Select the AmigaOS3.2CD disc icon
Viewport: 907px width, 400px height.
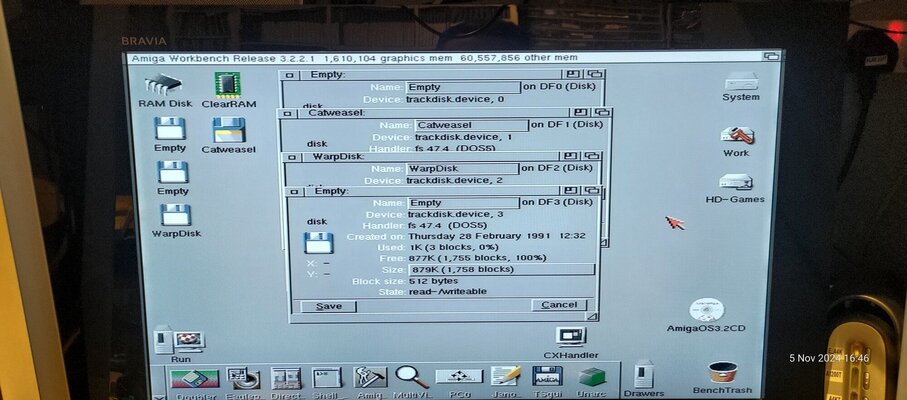point(707,310)
